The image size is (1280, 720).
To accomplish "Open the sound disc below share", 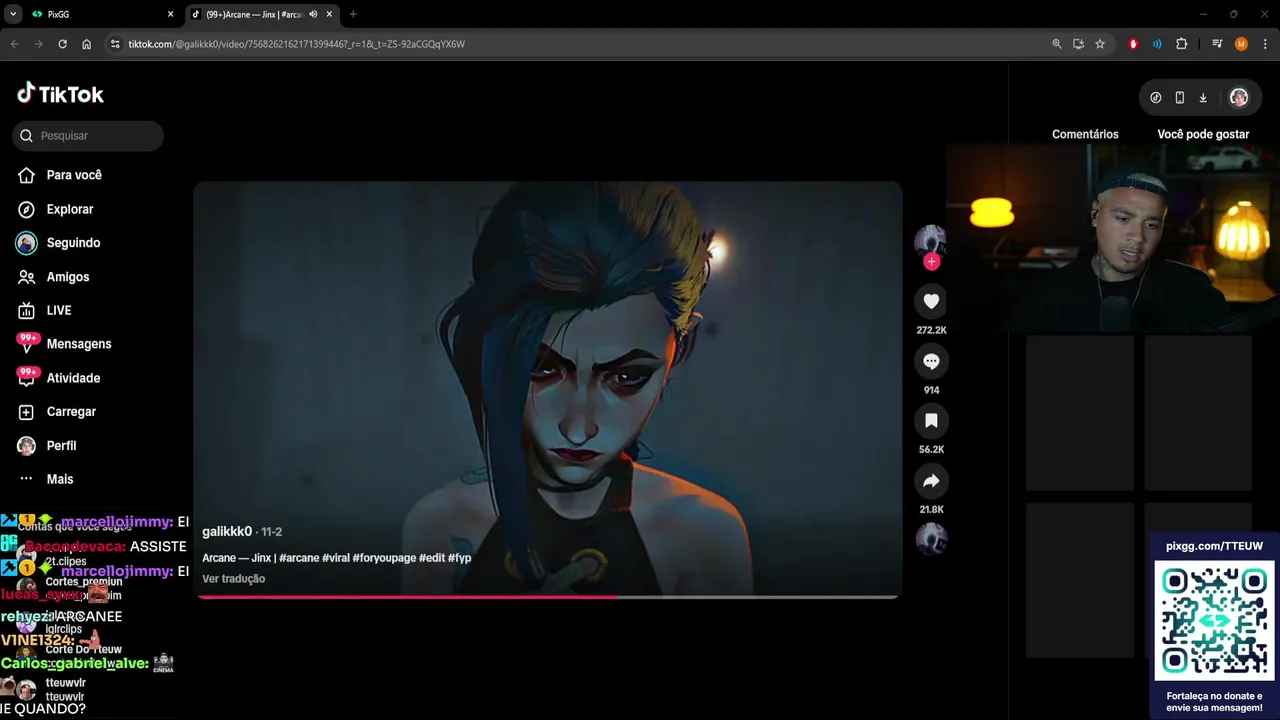I will [x=931, y=539].
